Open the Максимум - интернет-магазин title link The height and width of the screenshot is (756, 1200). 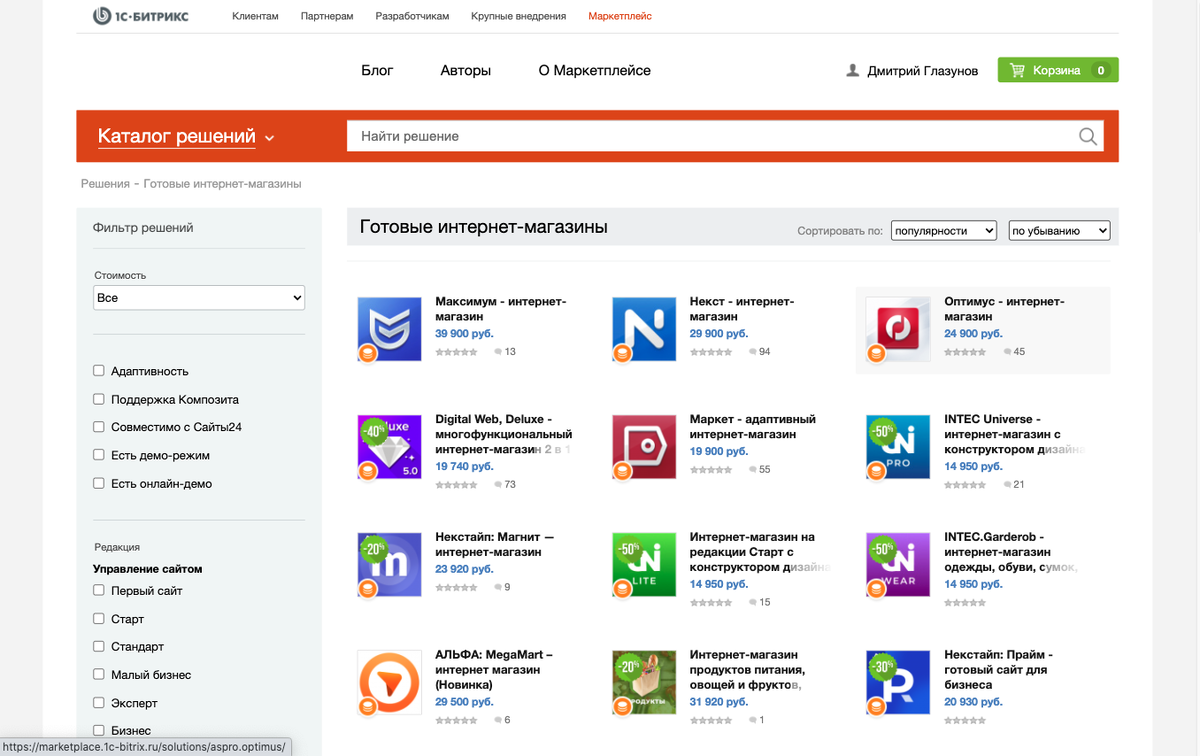pyautogui.click(x=500, y=309)
